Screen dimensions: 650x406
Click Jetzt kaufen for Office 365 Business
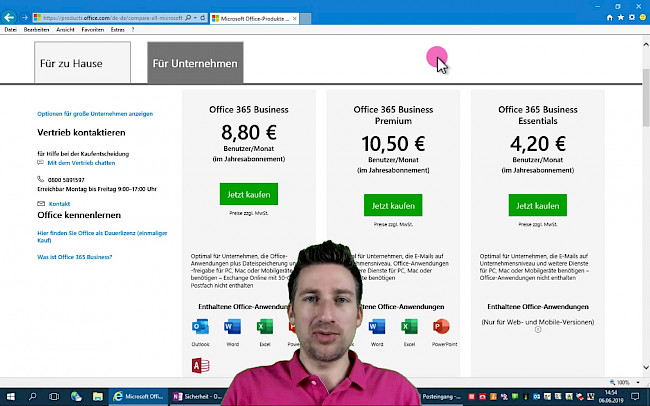point(249,194)
